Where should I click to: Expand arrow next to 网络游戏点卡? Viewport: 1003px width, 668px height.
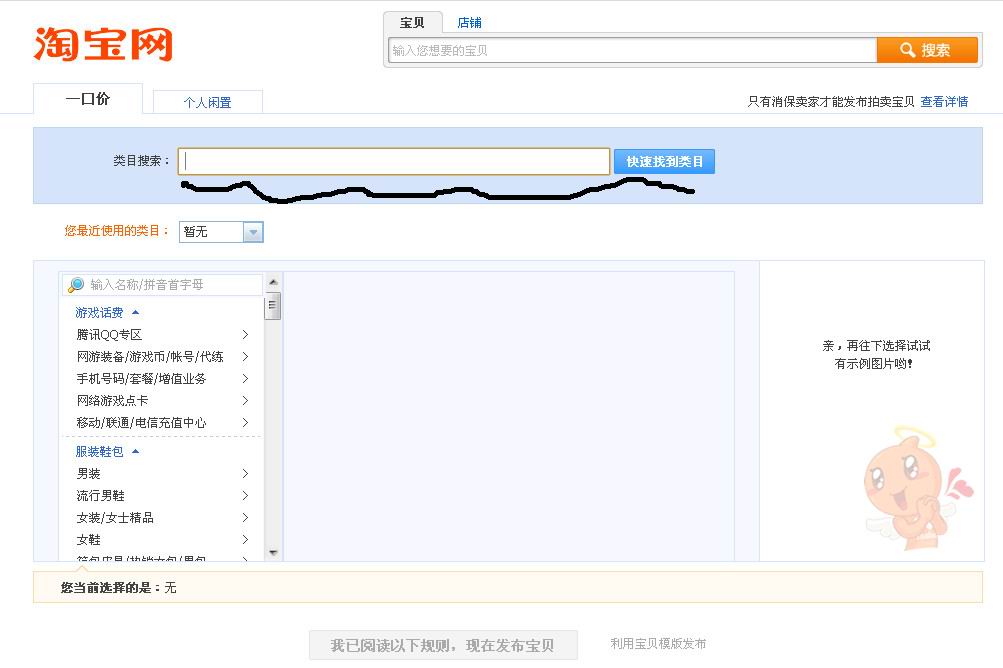coord(245,401)
